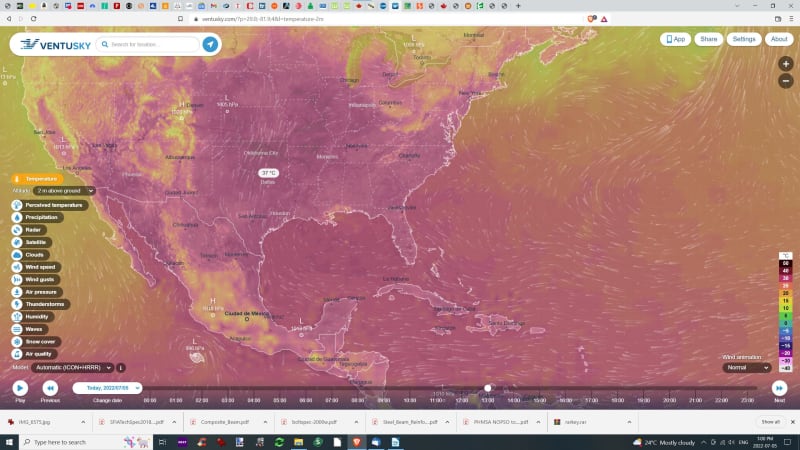Image resolution: width=800 pixels, height=450 pixels.
Task: Open the Brave Rewards triangle icon
Action: [604, 19]
